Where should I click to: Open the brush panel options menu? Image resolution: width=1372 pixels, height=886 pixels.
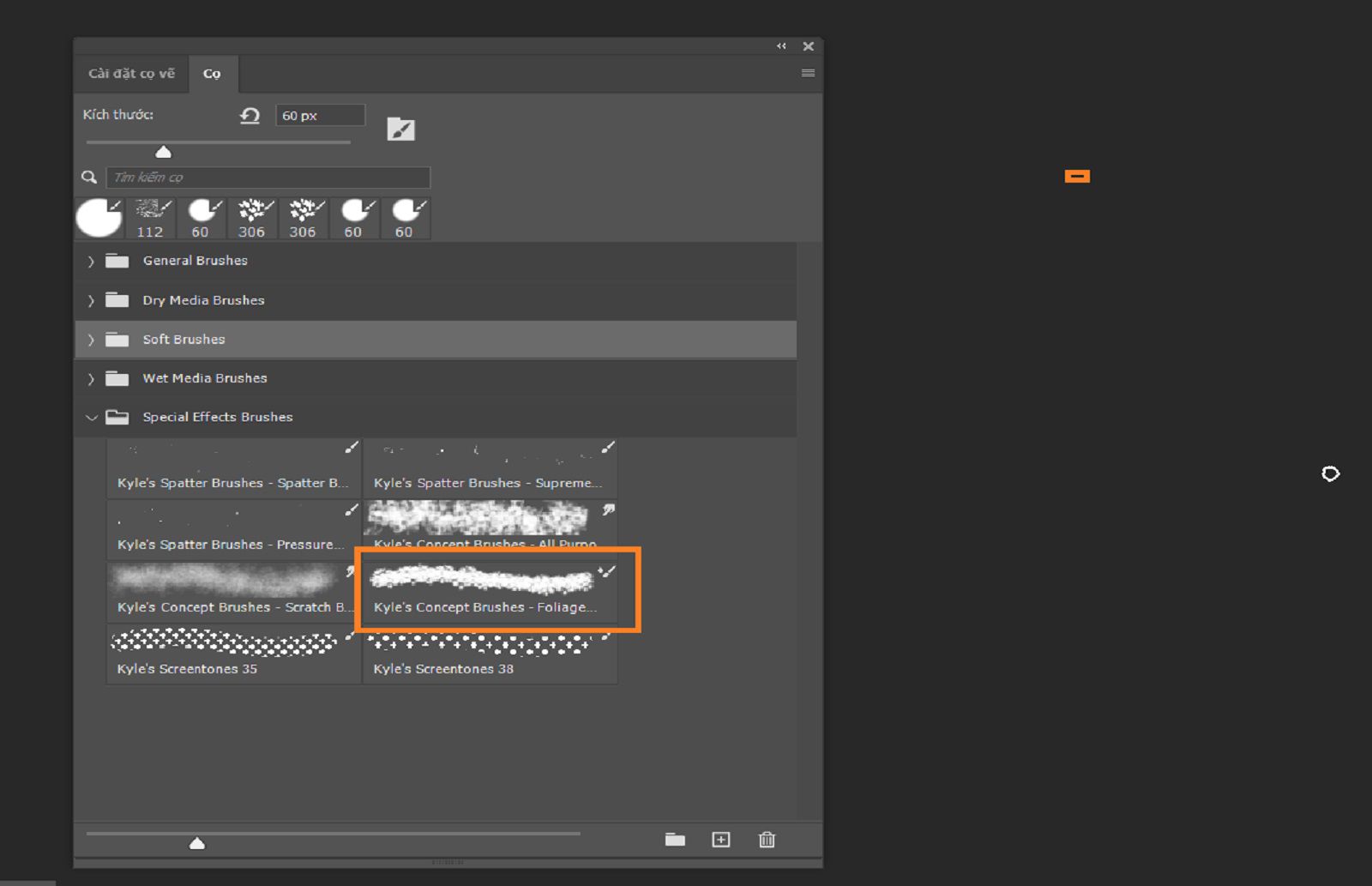808,73
